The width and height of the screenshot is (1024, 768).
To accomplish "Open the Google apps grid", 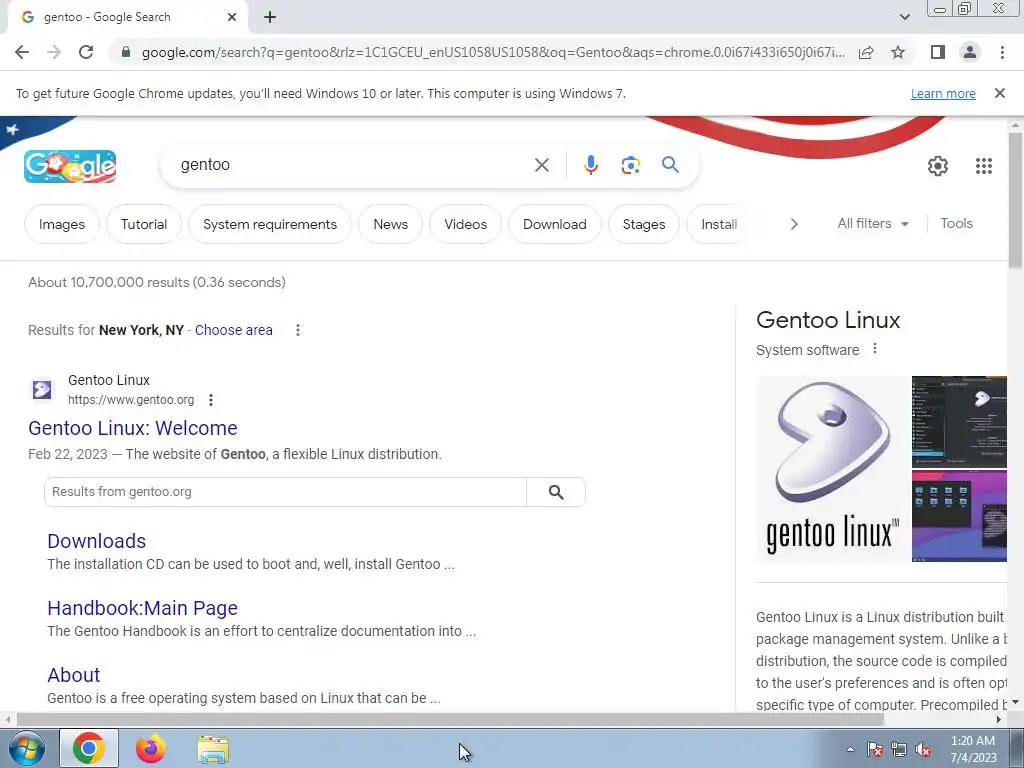I will 984,166.
